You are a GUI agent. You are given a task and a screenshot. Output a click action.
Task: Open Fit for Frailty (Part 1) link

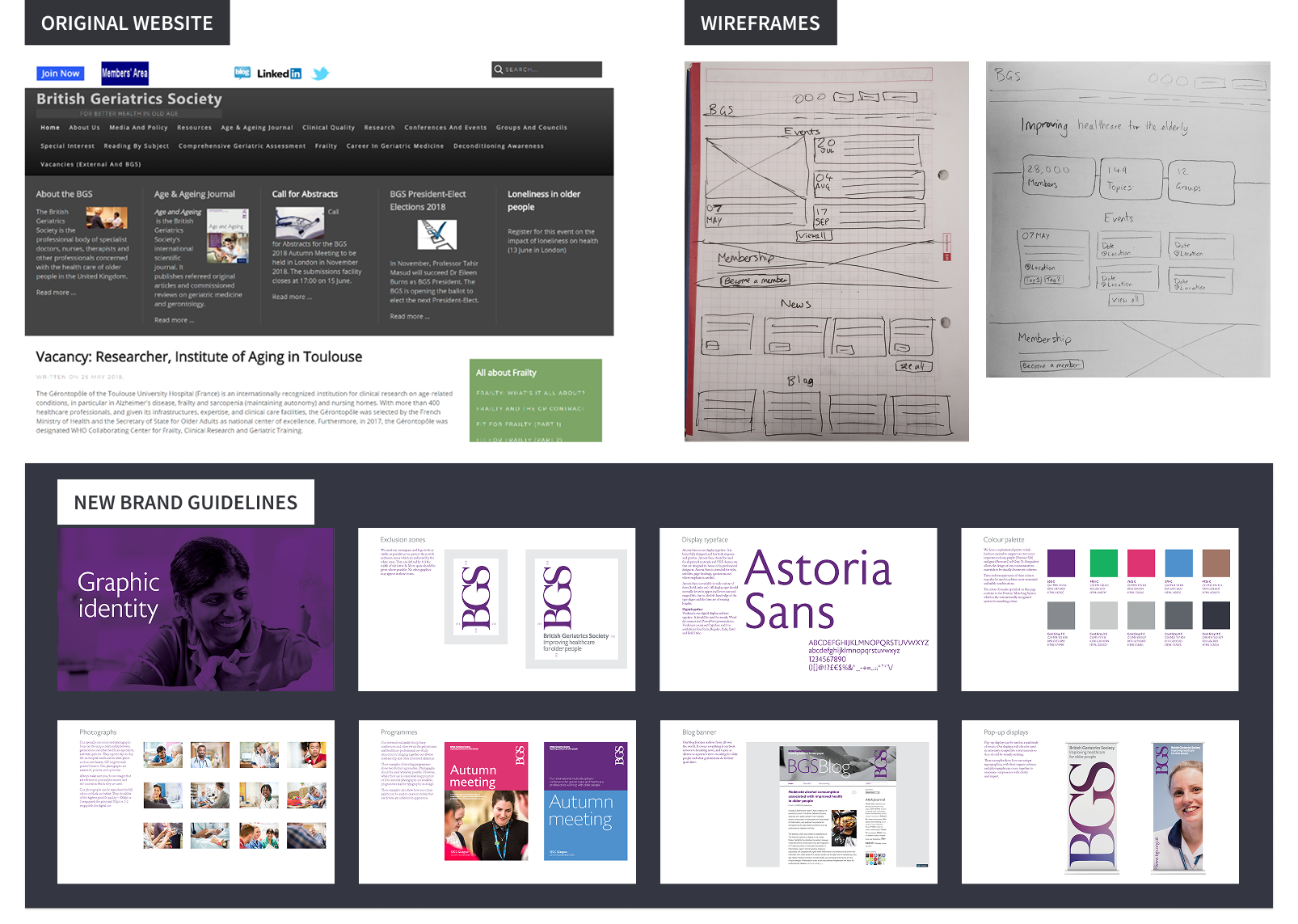[518, 424]
